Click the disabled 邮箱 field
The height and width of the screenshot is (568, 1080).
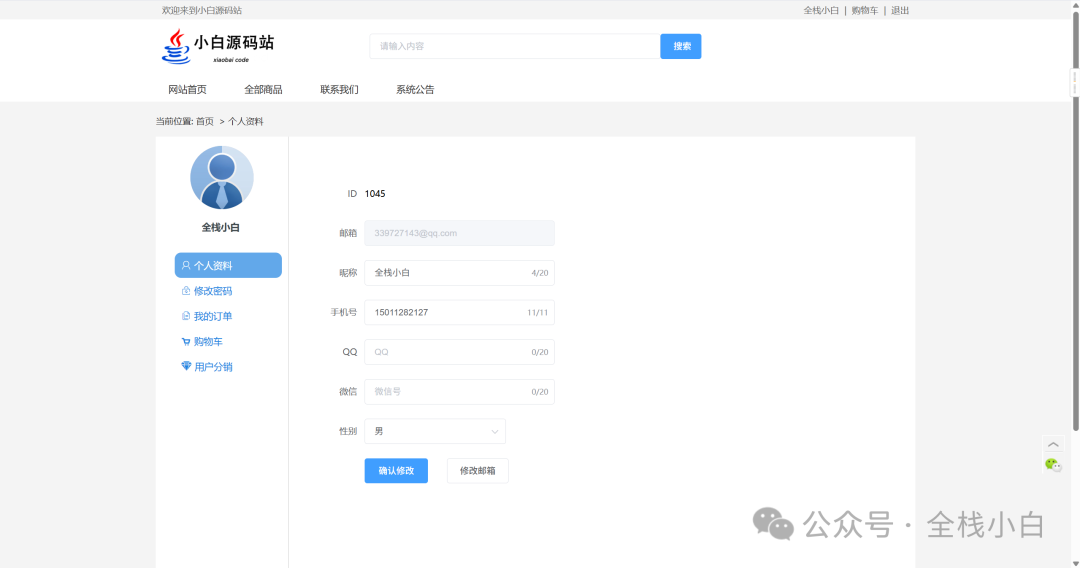459,233
